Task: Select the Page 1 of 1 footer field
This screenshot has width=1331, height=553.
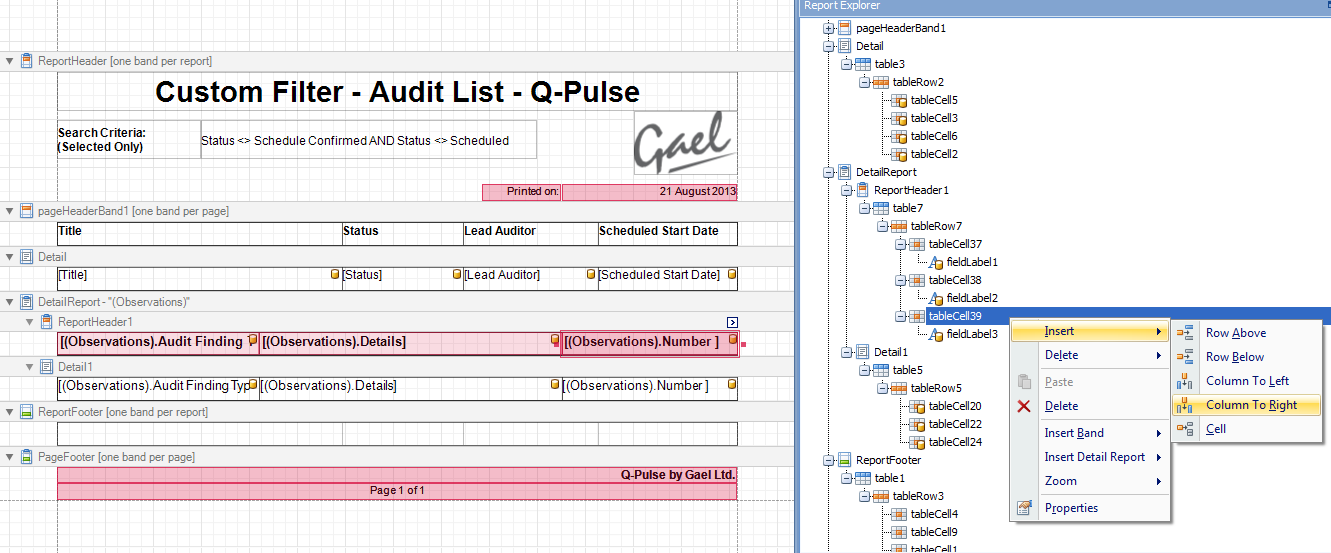Action: coord(397,491)
